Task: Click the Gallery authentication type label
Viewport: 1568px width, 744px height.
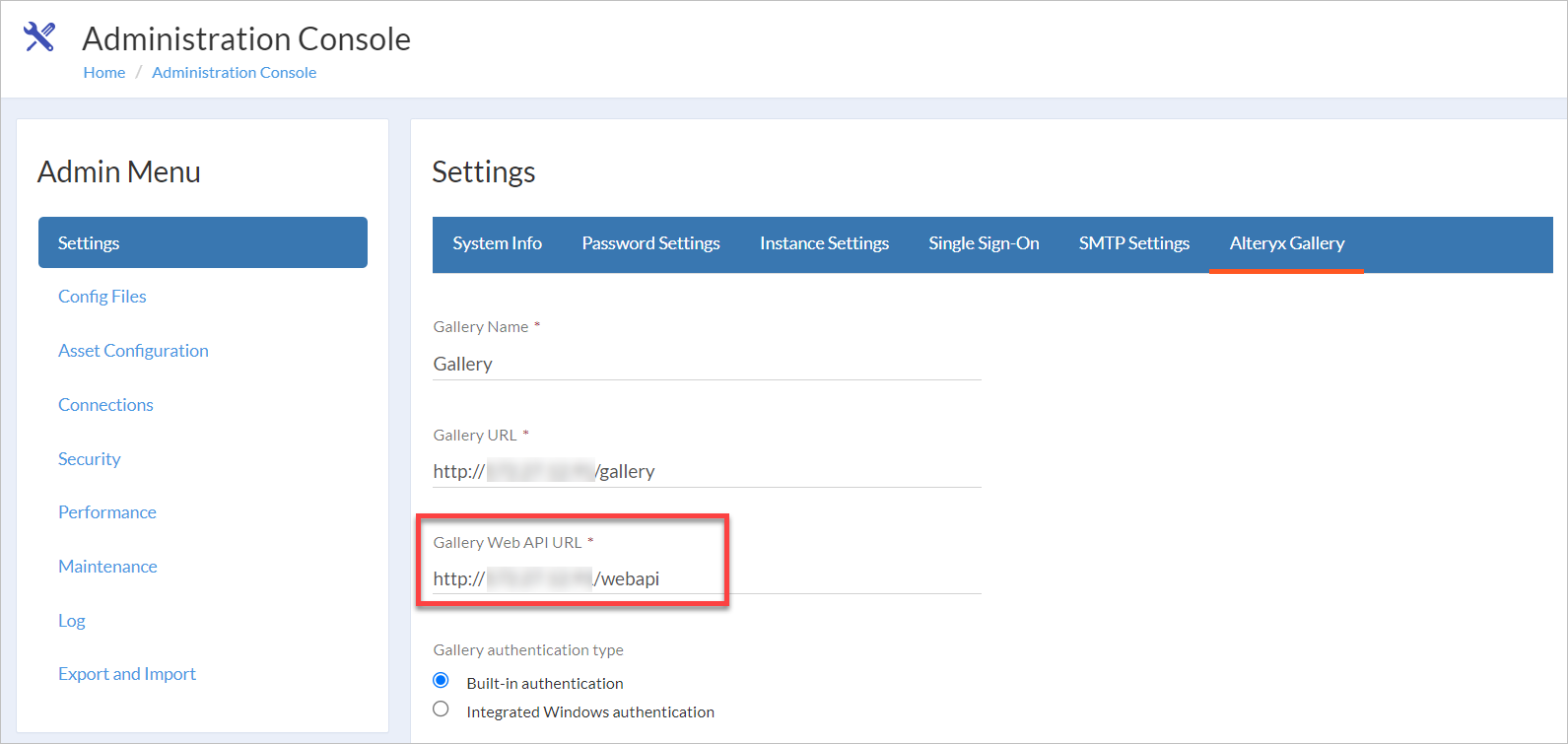Action: [x=528, y=650]
